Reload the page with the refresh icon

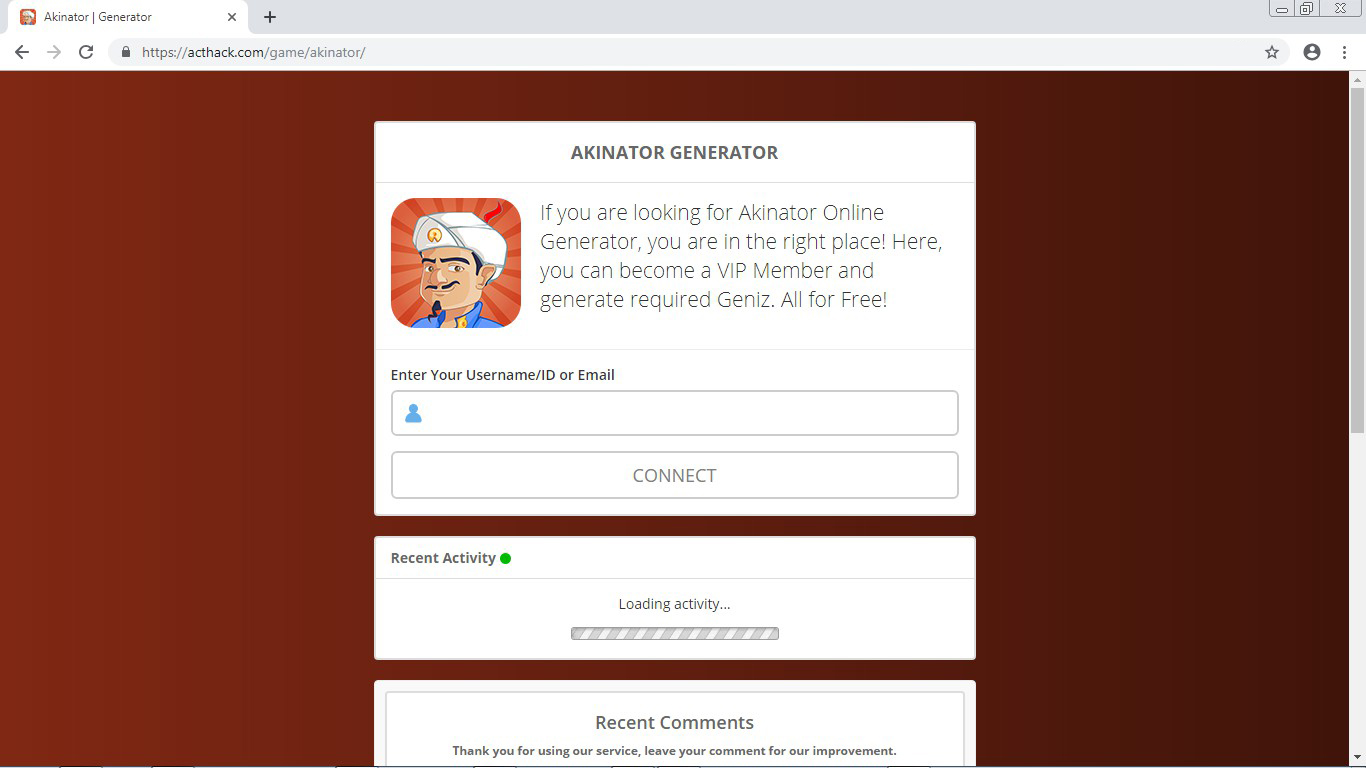click(x=86, y=52)
